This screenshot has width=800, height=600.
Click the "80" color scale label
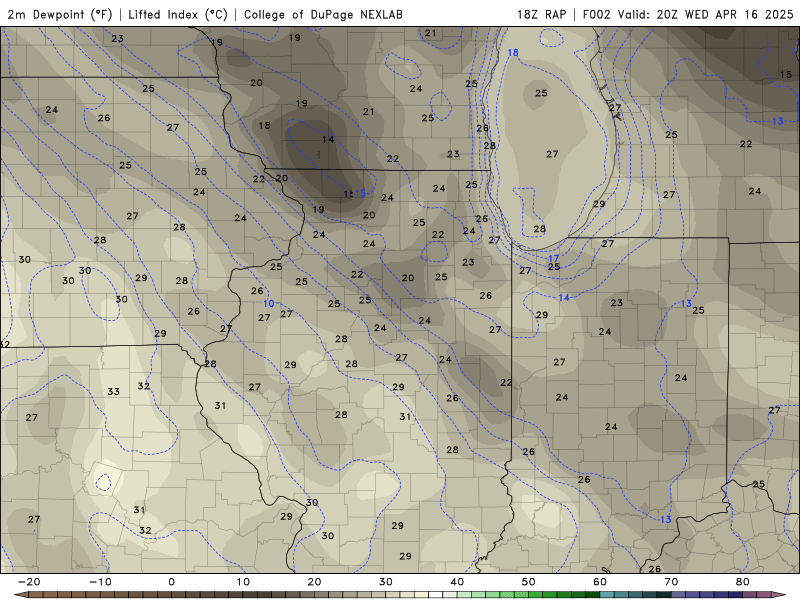point(743,582)
